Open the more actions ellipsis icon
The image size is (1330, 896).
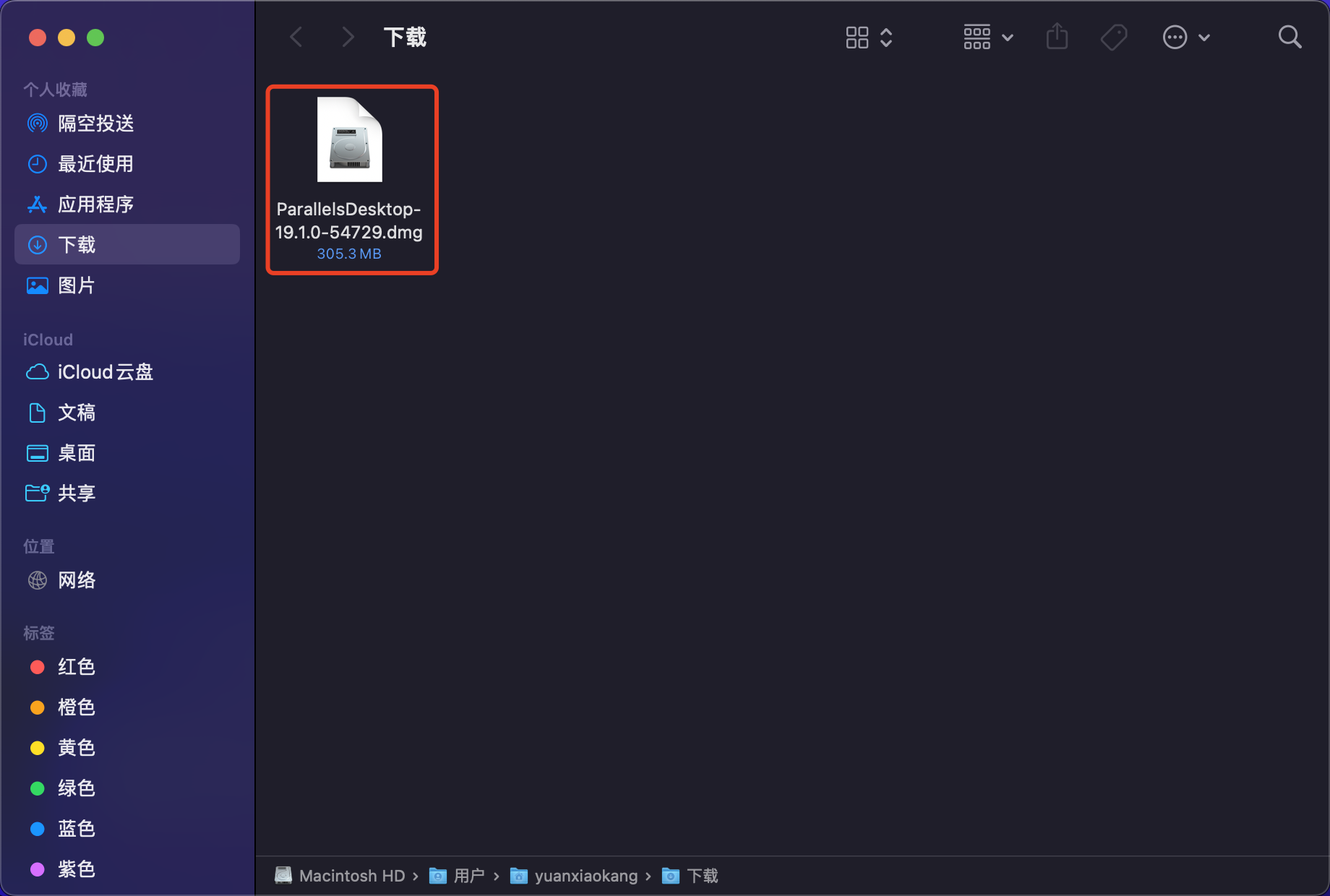(x=1175, y=38)
